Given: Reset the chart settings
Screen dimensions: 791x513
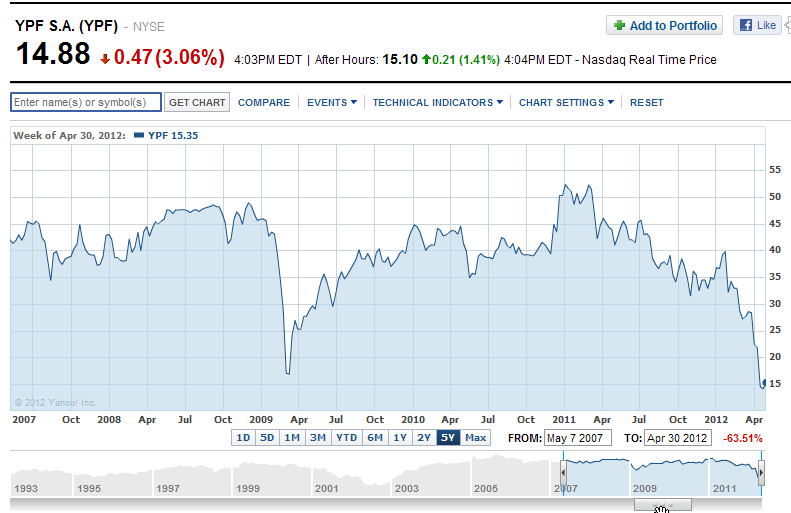Looking at the screenshot, I should tap(646, 102).
